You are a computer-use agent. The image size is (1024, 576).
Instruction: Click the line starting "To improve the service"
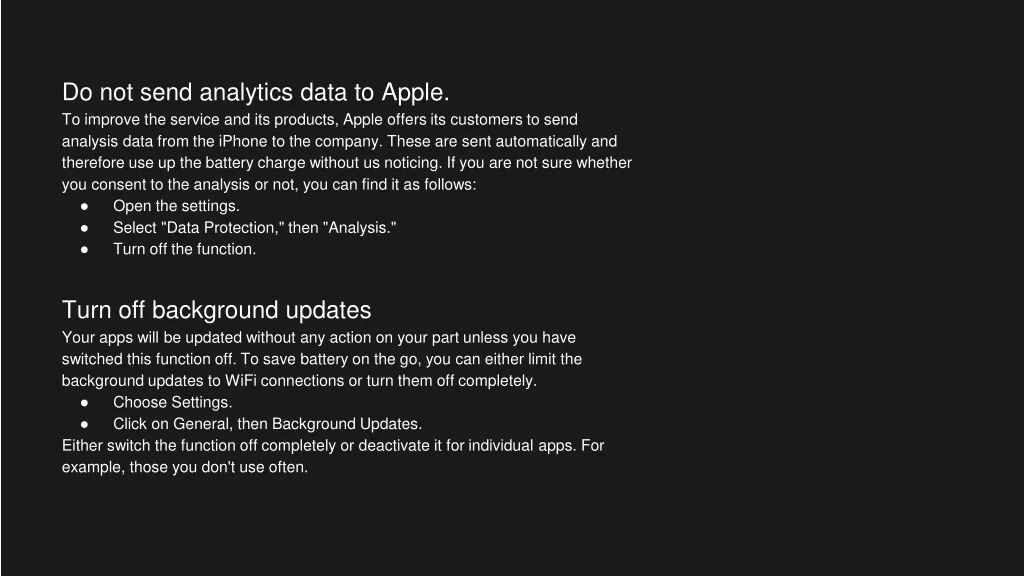(320, 120)
